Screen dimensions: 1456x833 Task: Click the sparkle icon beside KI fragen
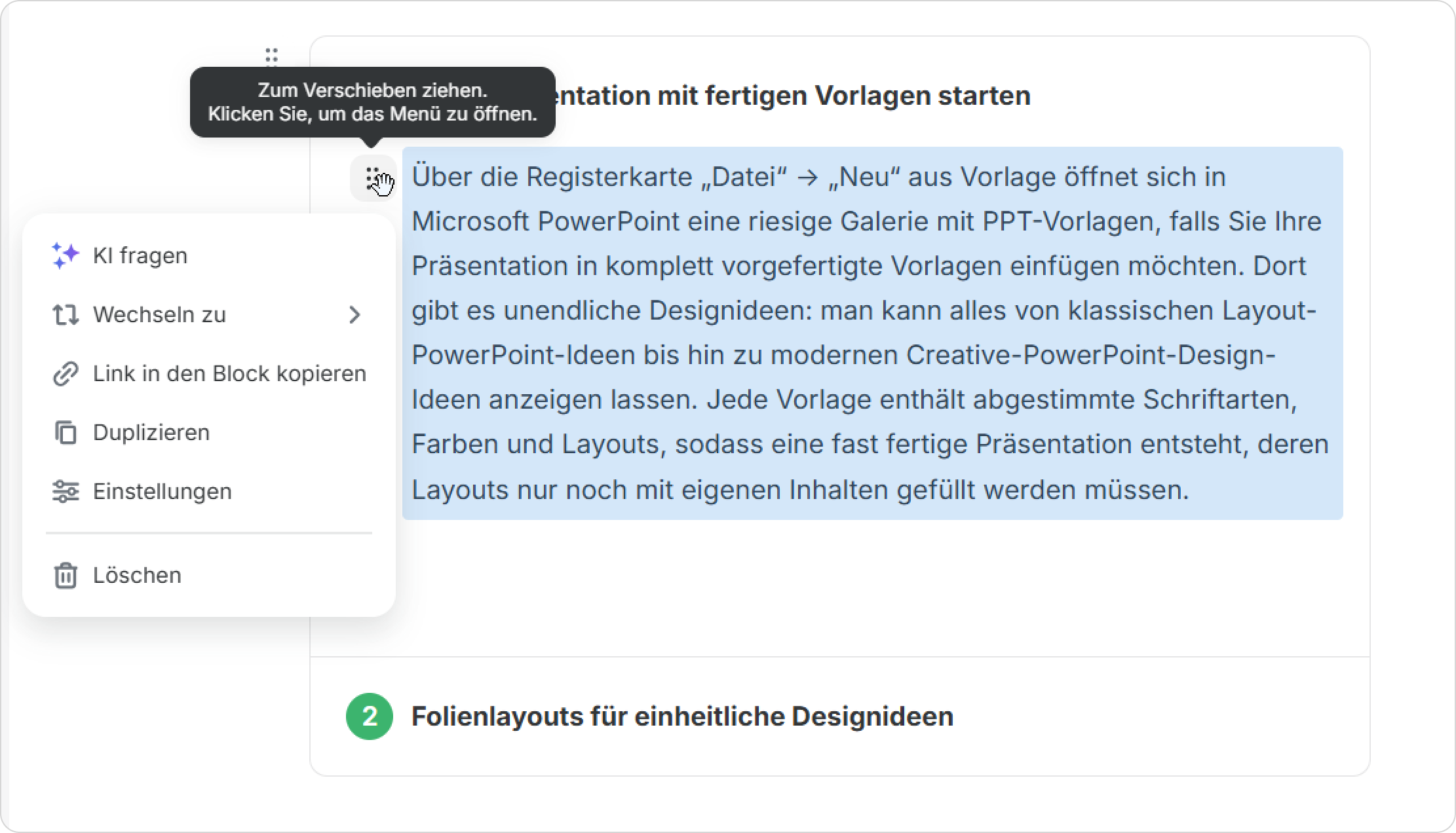66,255
